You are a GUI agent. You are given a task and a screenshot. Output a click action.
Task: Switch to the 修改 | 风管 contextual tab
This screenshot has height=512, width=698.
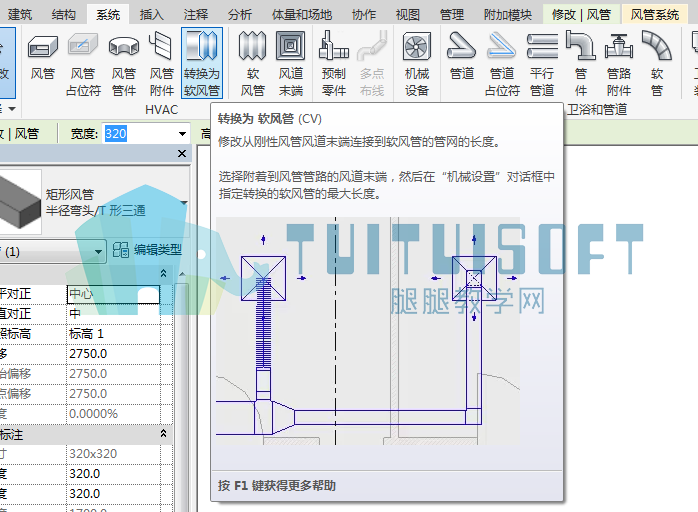(x=581, y=15)
